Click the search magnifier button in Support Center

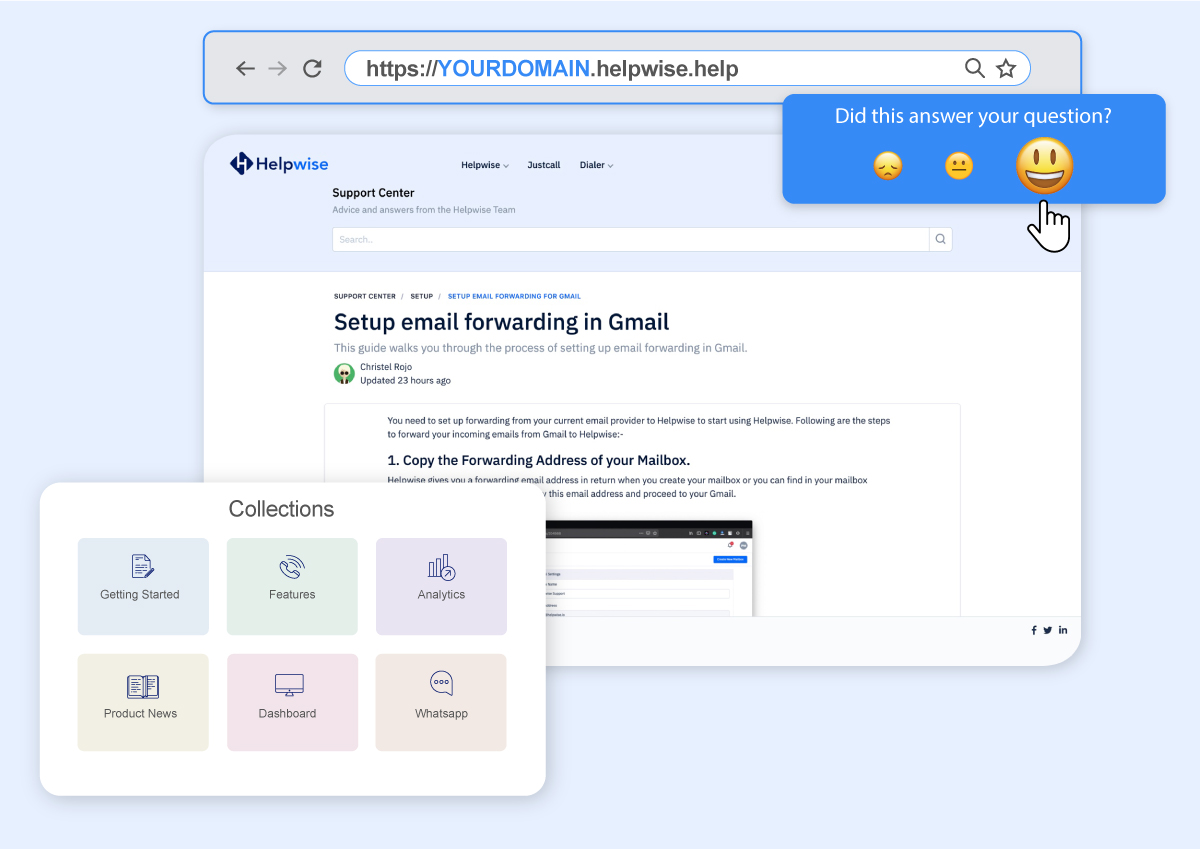point(940,239)
